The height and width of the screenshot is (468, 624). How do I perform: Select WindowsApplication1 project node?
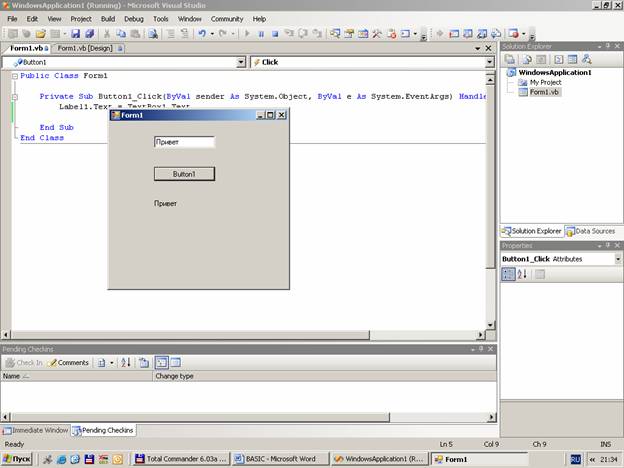pos(555,72)
